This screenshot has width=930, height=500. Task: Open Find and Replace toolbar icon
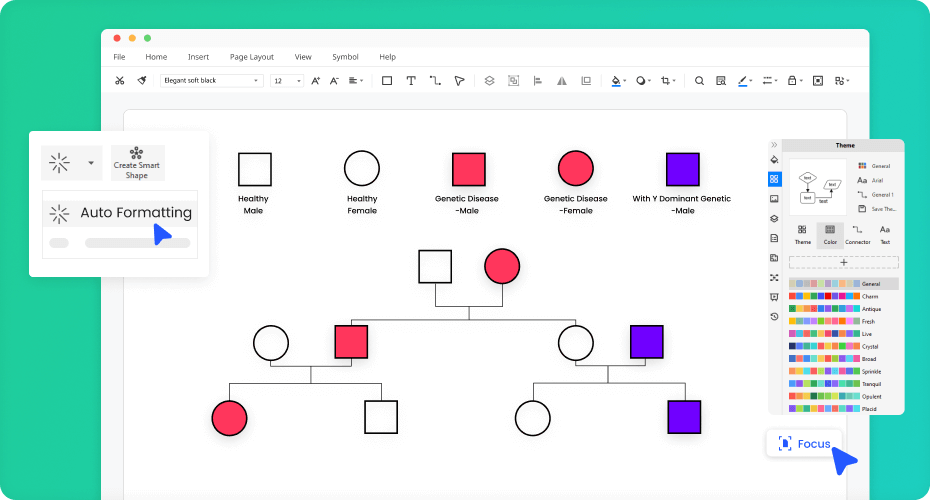tap(721, 81)
